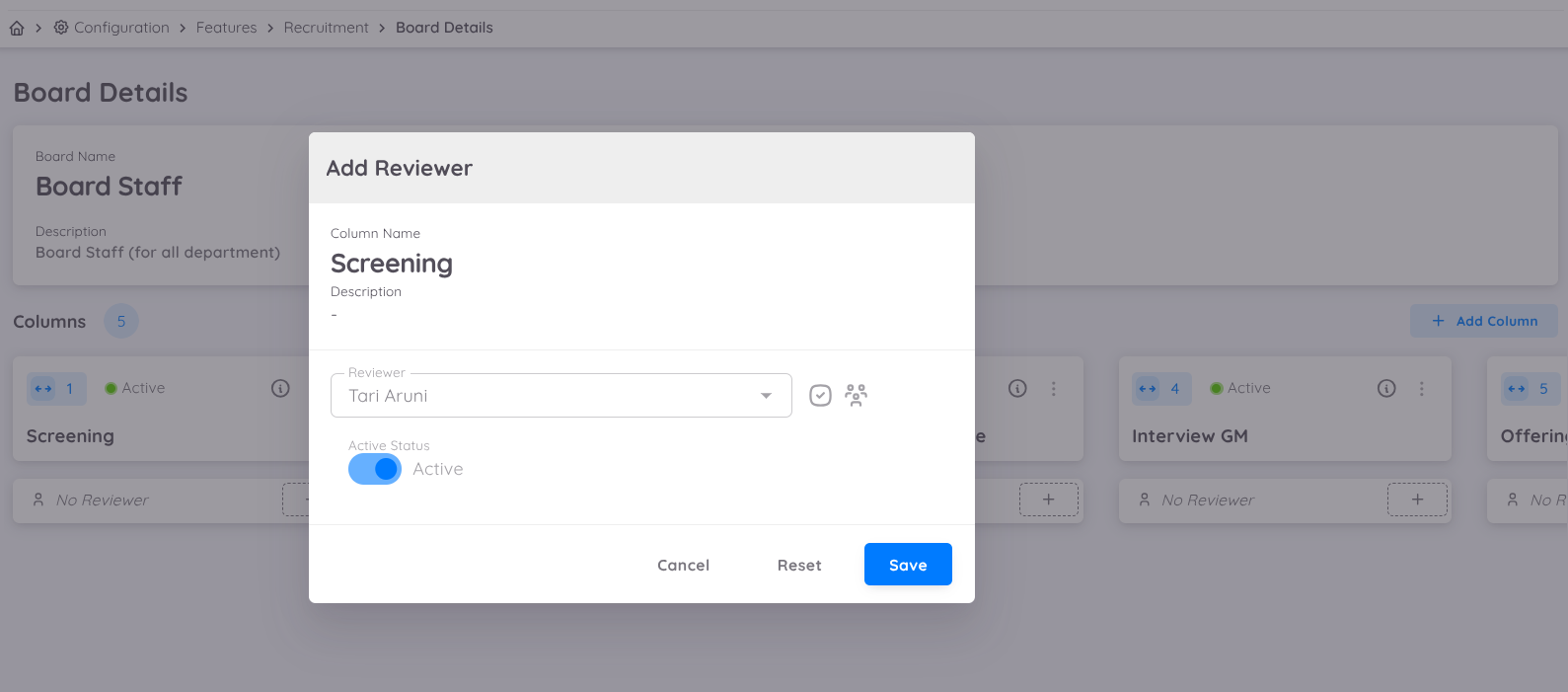Screen dimensions: 1568x692
Task: Click info icon on Interview GM card
Action: (1386, 389)
